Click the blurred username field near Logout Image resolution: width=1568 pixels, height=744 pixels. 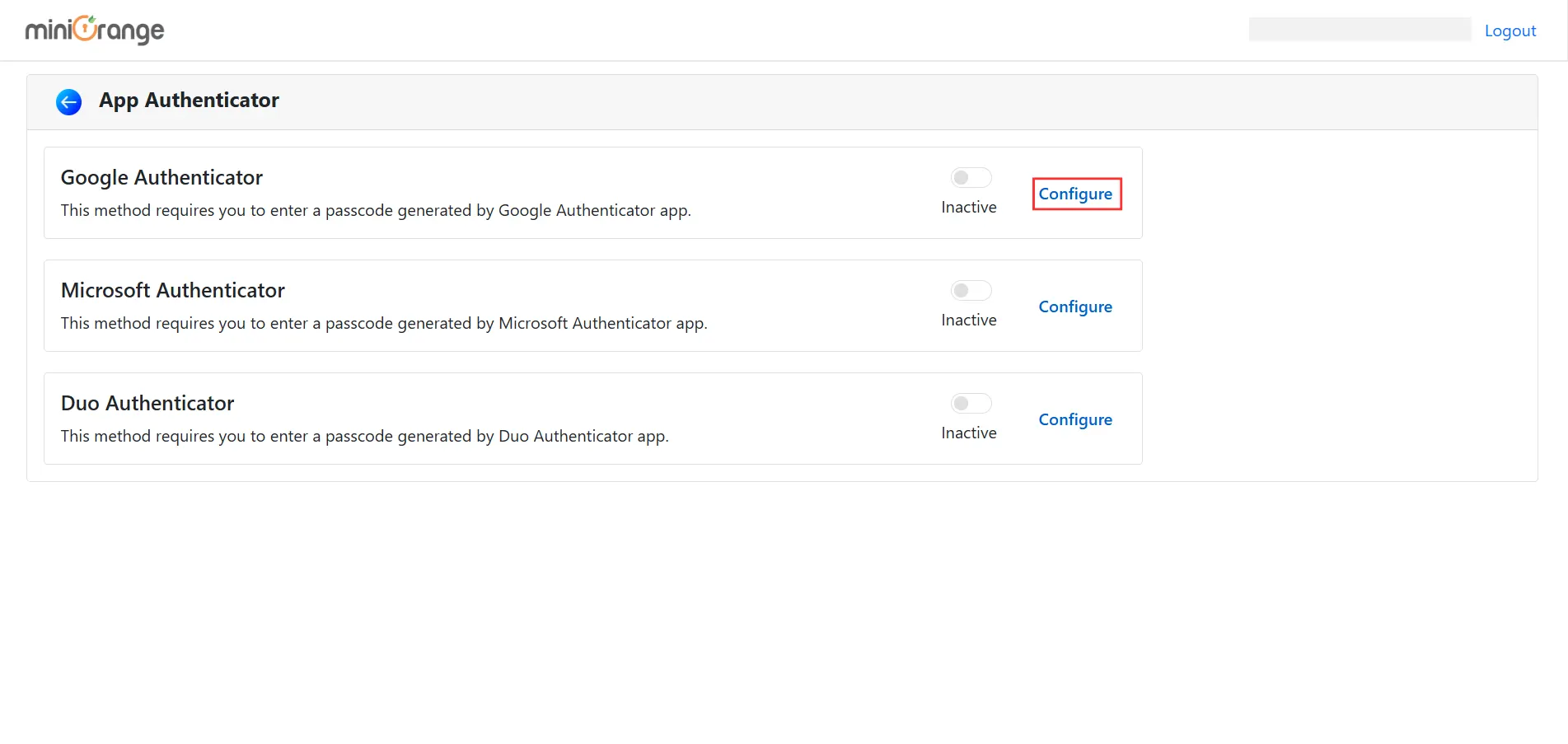[x=1360, y=29]
